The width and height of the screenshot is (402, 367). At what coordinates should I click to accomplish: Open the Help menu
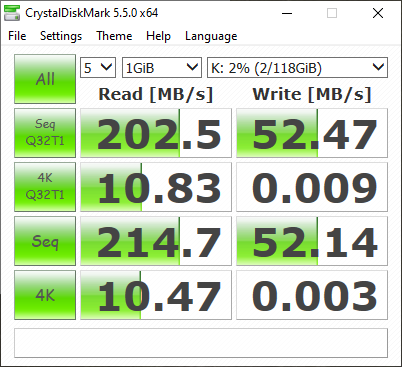(x=158, y=36)
